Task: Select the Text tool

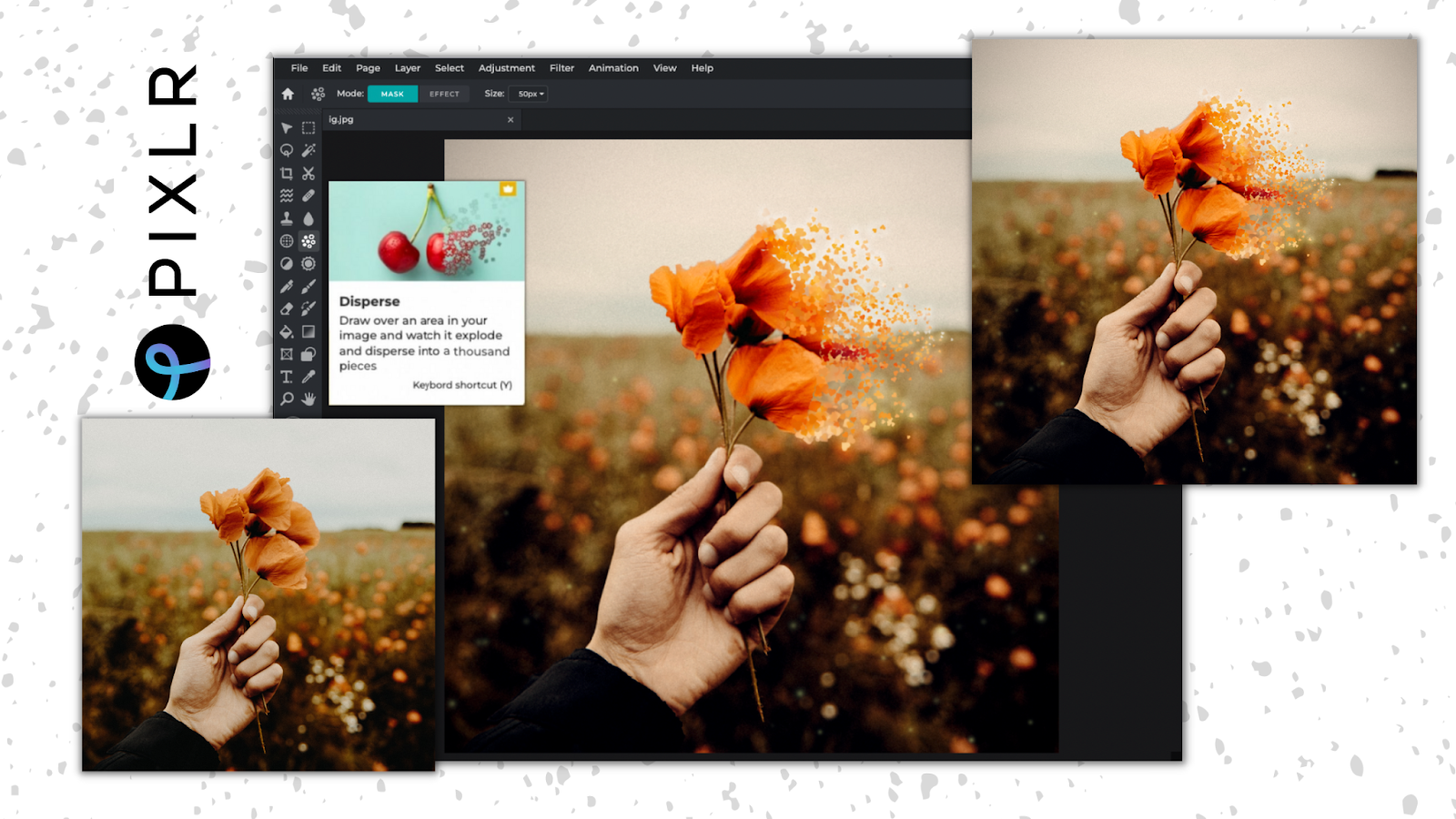Action: (x=287, y=377)
